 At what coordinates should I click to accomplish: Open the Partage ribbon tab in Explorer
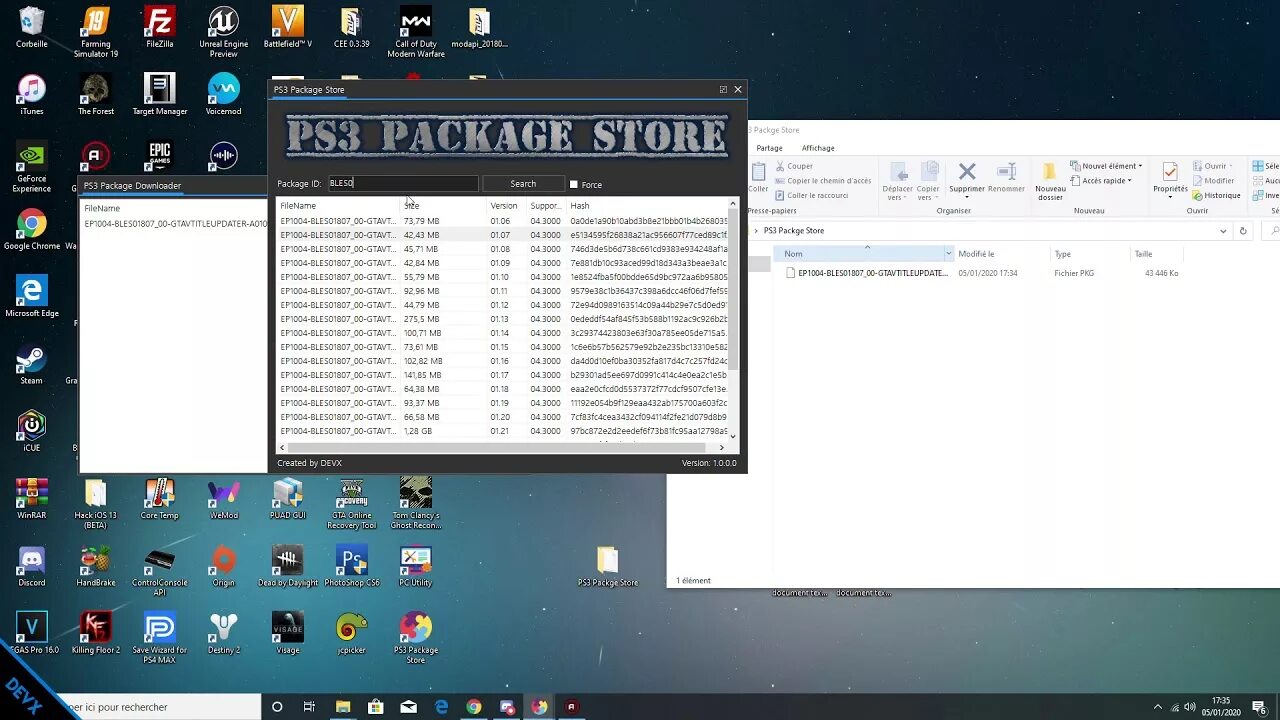click(769, 148)
